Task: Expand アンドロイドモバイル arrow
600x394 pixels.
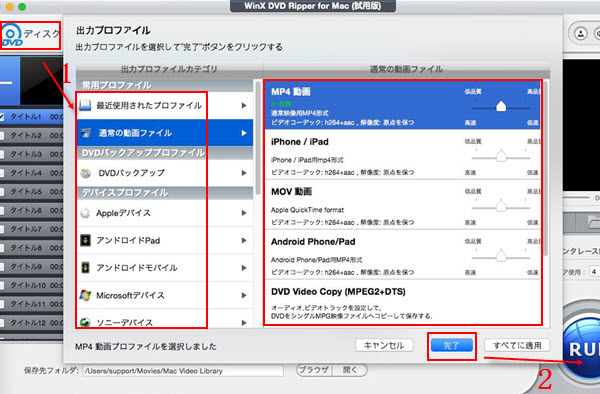Action: click(x=244, y=268)
